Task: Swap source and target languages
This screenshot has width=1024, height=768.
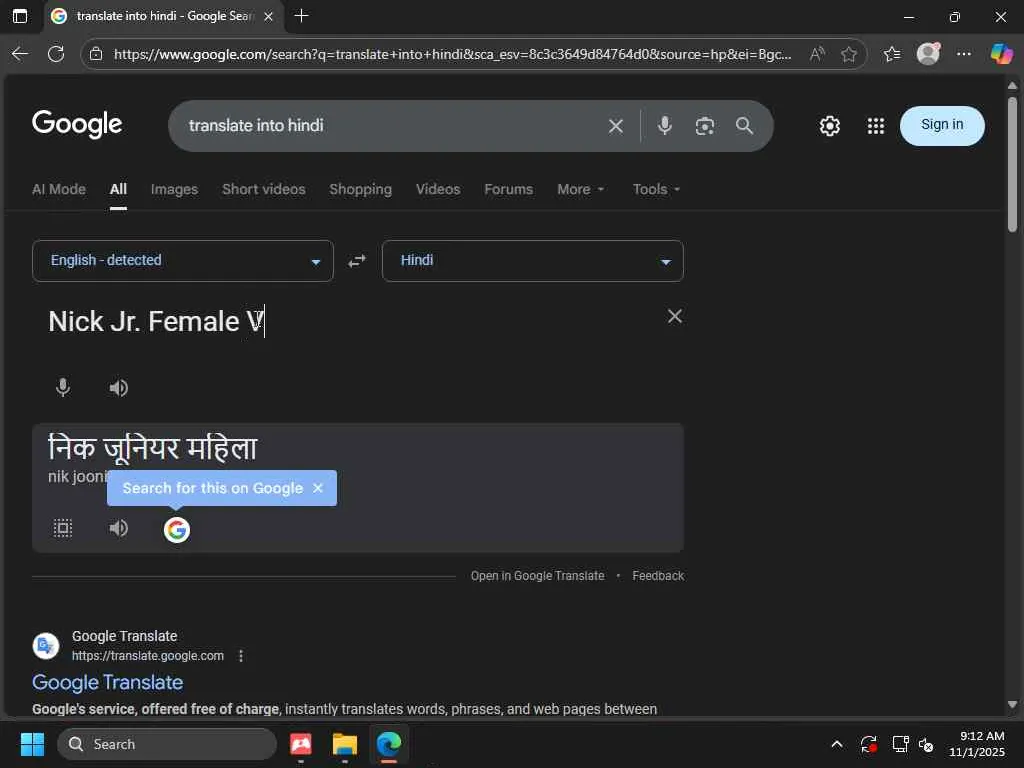Action: [357, 261]
